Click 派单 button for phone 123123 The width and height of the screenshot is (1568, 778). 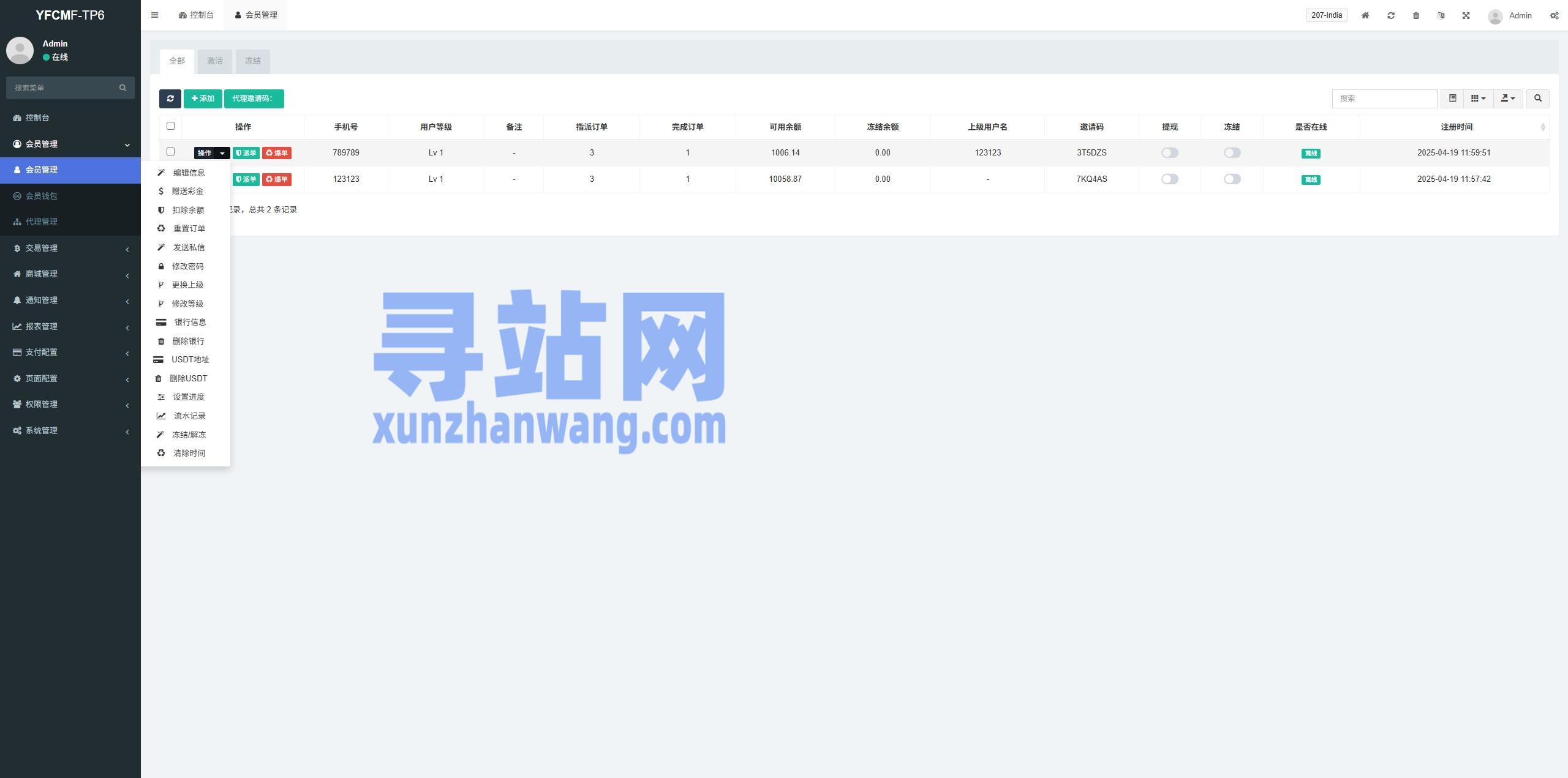coord(246,179)
